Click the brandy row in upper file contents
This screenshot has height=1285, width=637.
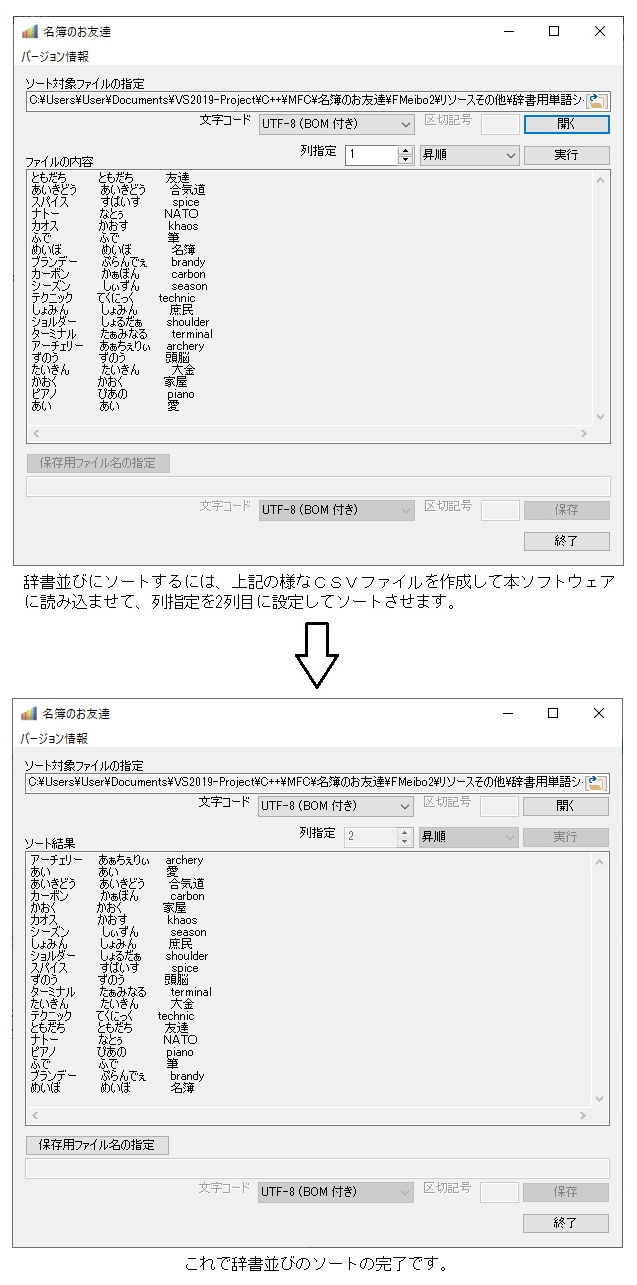(x=118, y=262)
